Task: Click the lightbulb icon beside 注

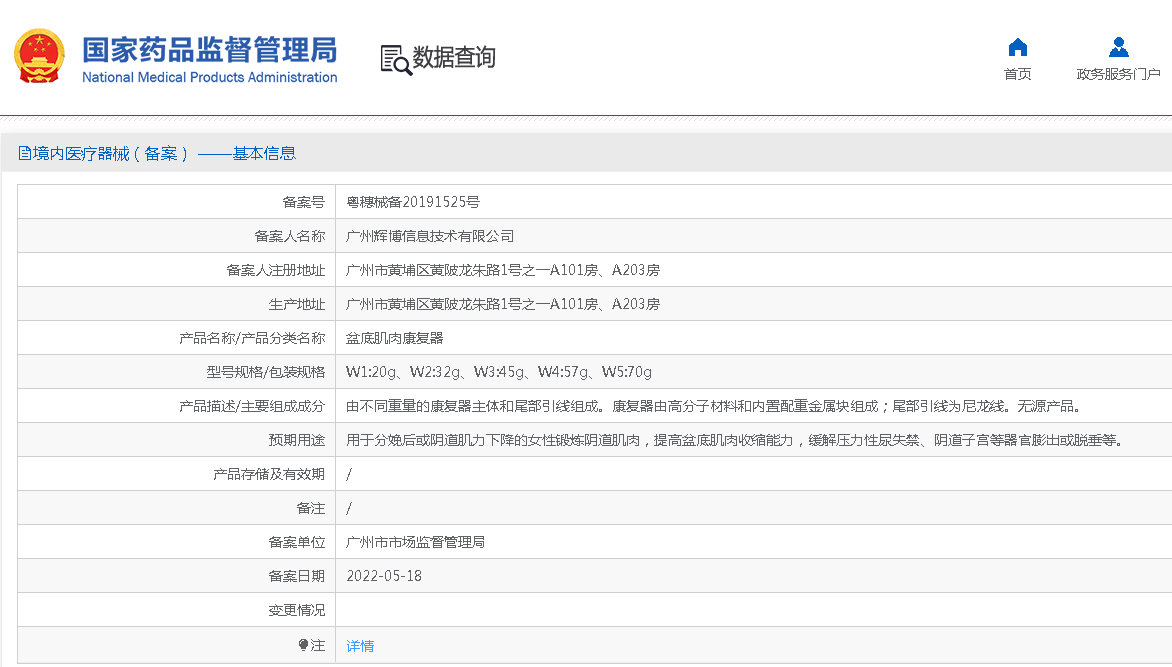Action: [303, 646]
